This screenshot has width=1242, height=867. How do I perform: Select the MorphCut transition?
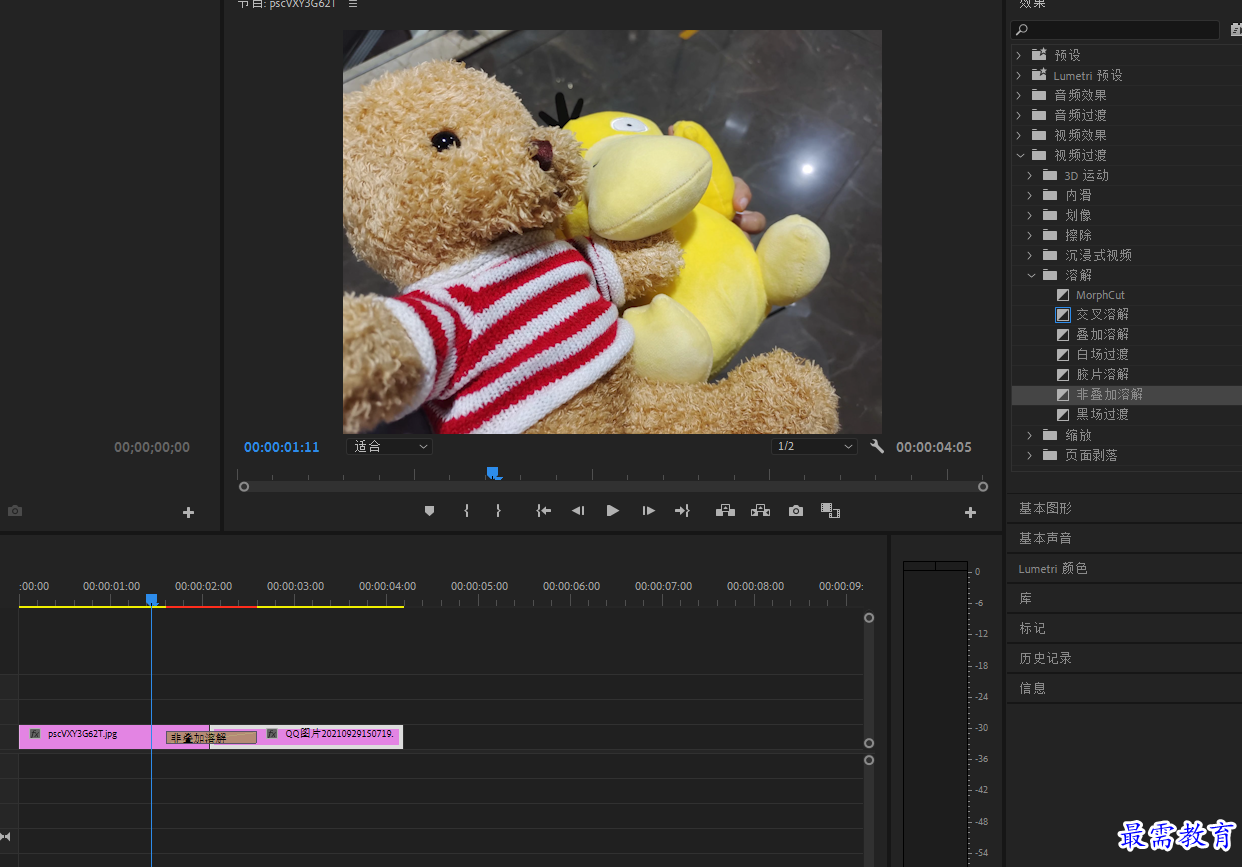[x=1100, y=295]
